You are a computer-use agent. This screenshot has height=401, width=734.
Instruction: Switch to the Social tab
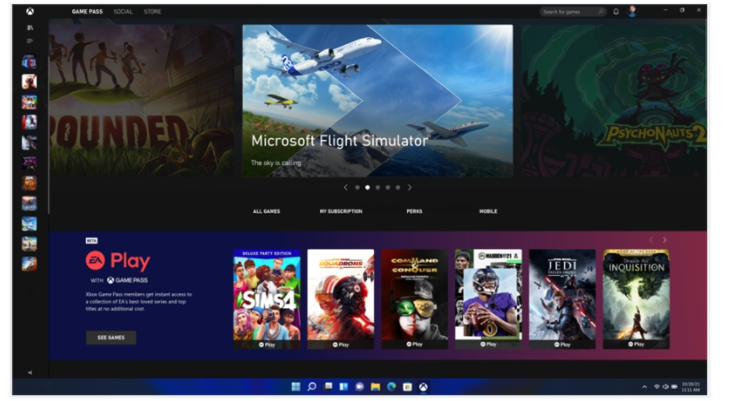123,11
